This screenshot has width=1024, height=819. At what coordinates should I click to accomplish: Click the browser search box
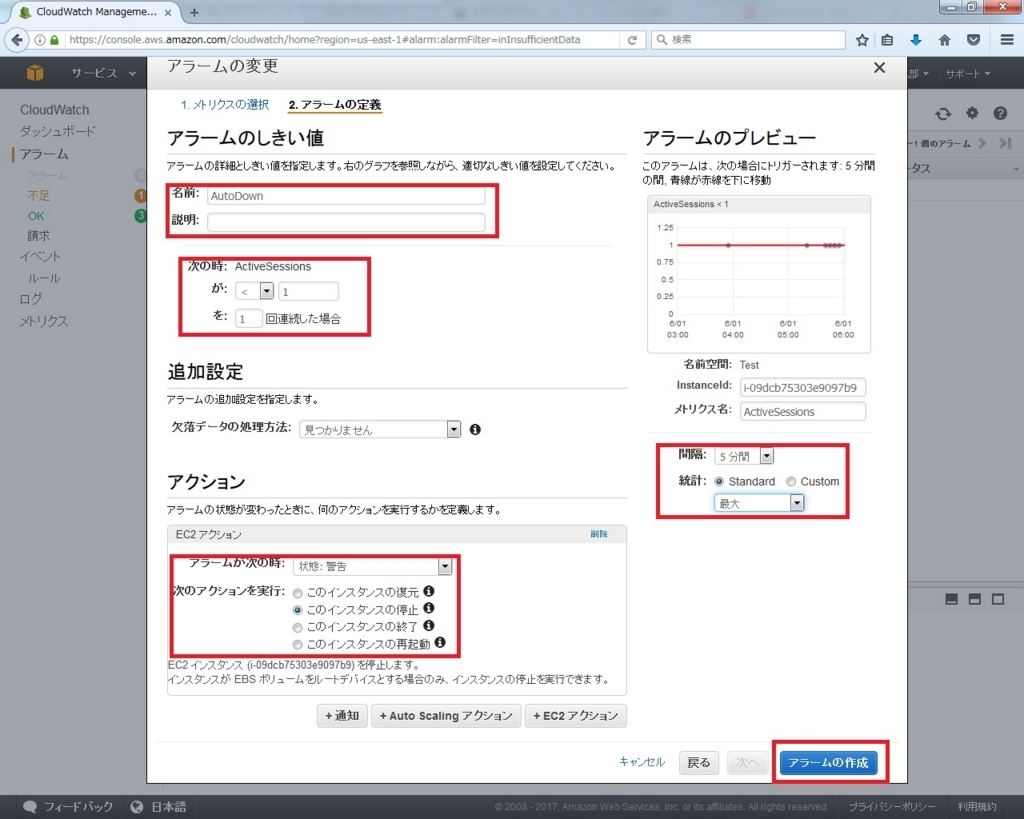pos(748,40)
